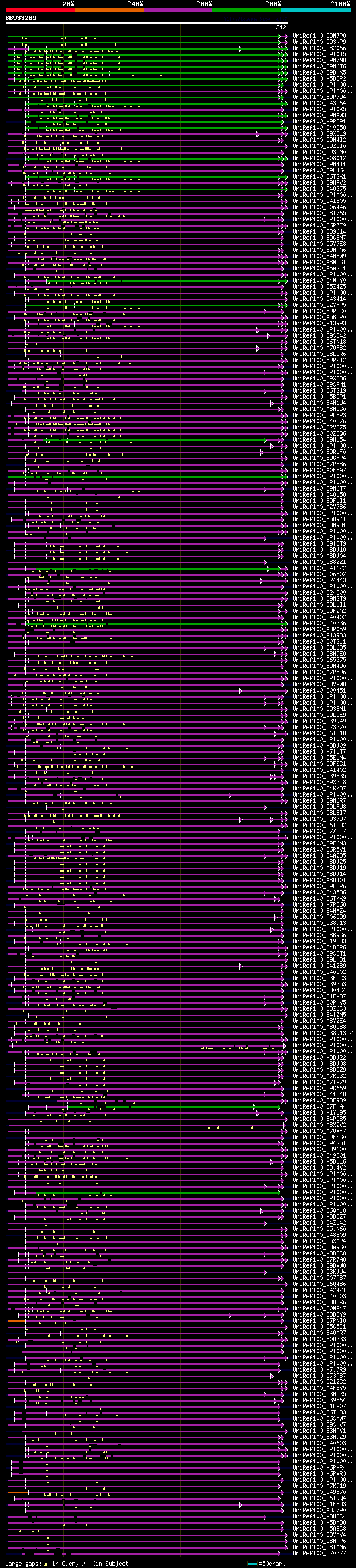Select label UniRef100_Q40375
The height and width of the screenshot is (1568, 356).
[319, 189]
